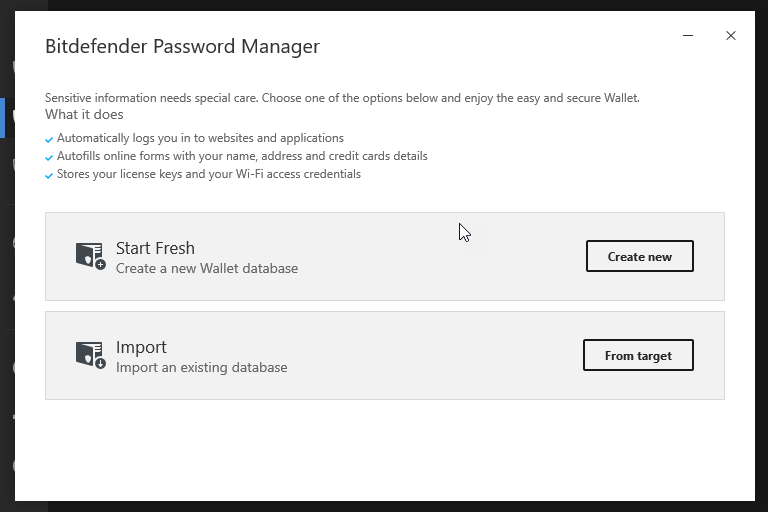Click 'Stores your license keys' bullet text

tap(209, 174)
